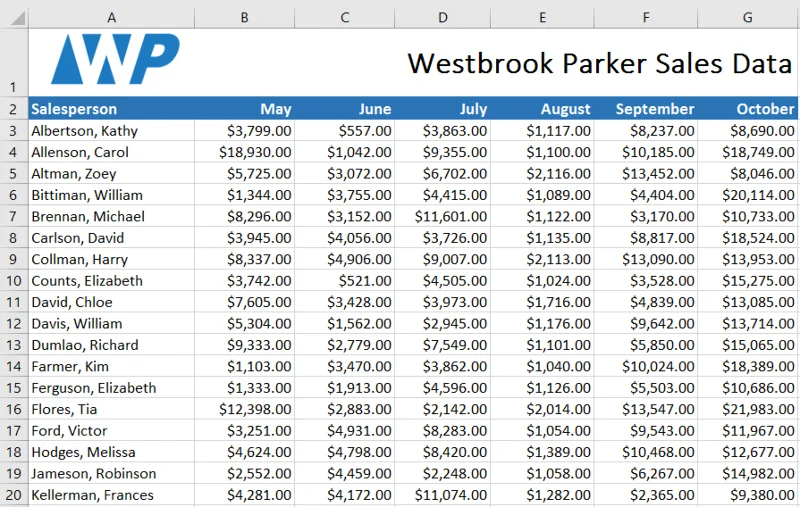Click the August column heading cell
The height and width of the screenshot is (507, 800).
pyautogui.click(x=542, y=109)
